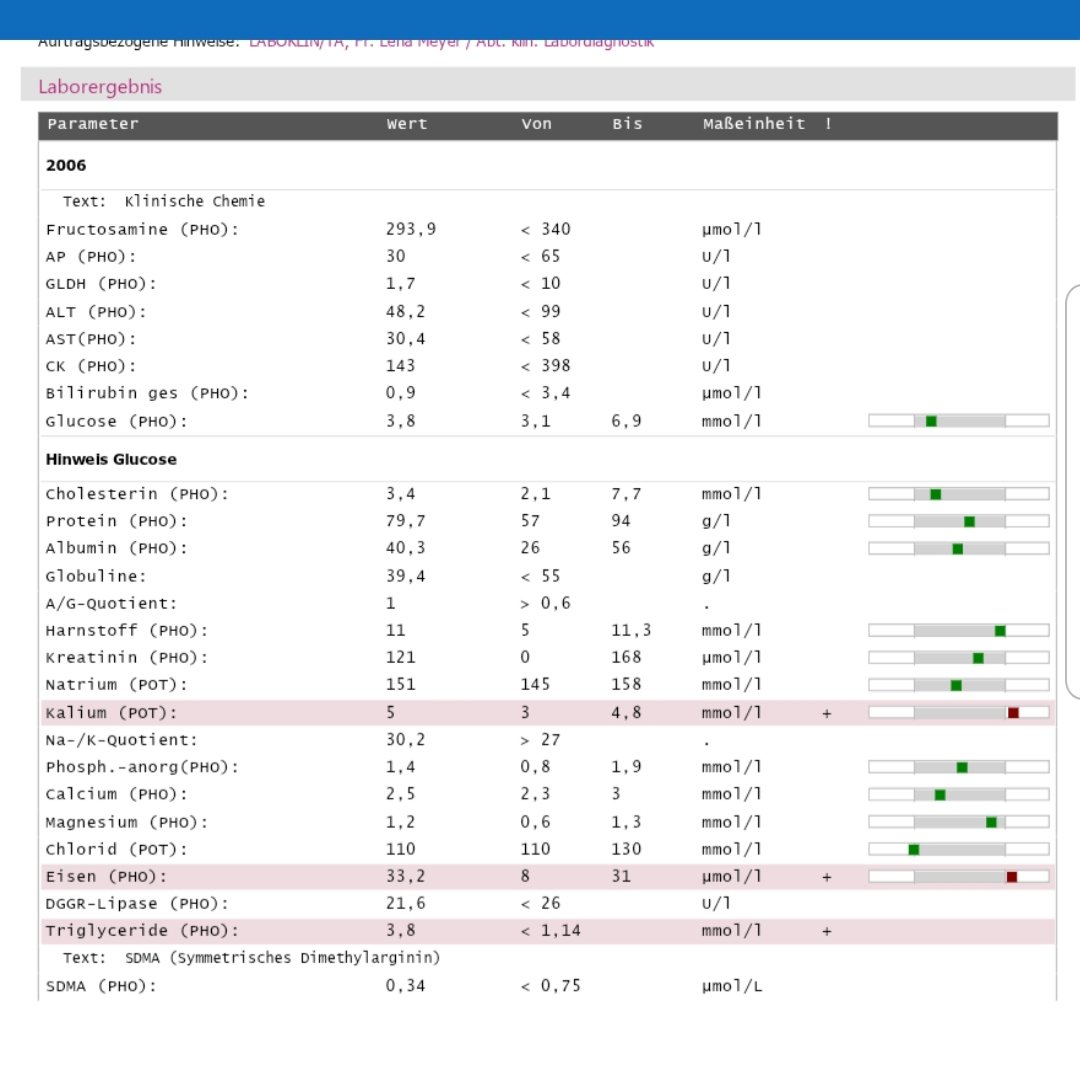Click the Phosph.-anorg(PHO) parameter name

click(142, 767)
